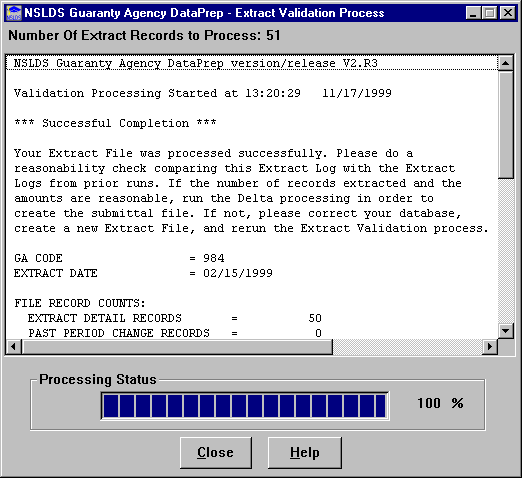Open Help for Extract Validation

(x=305, y=453)
